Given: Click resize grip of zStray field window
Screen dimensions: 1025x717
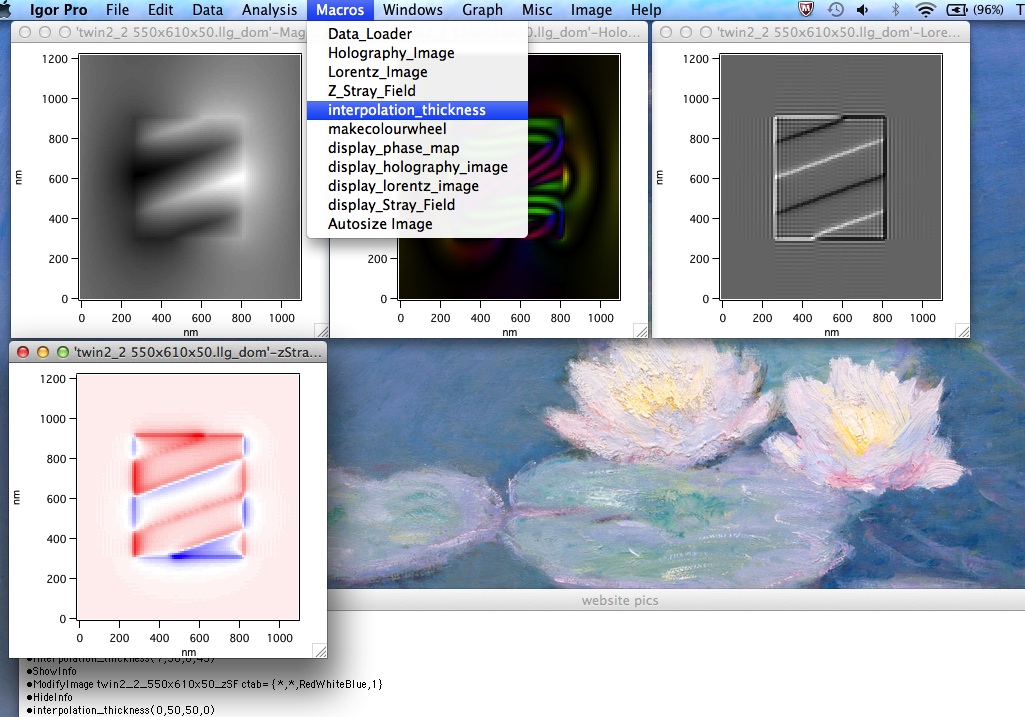Looking at the screenshot, I should click(x=320, y=650).
